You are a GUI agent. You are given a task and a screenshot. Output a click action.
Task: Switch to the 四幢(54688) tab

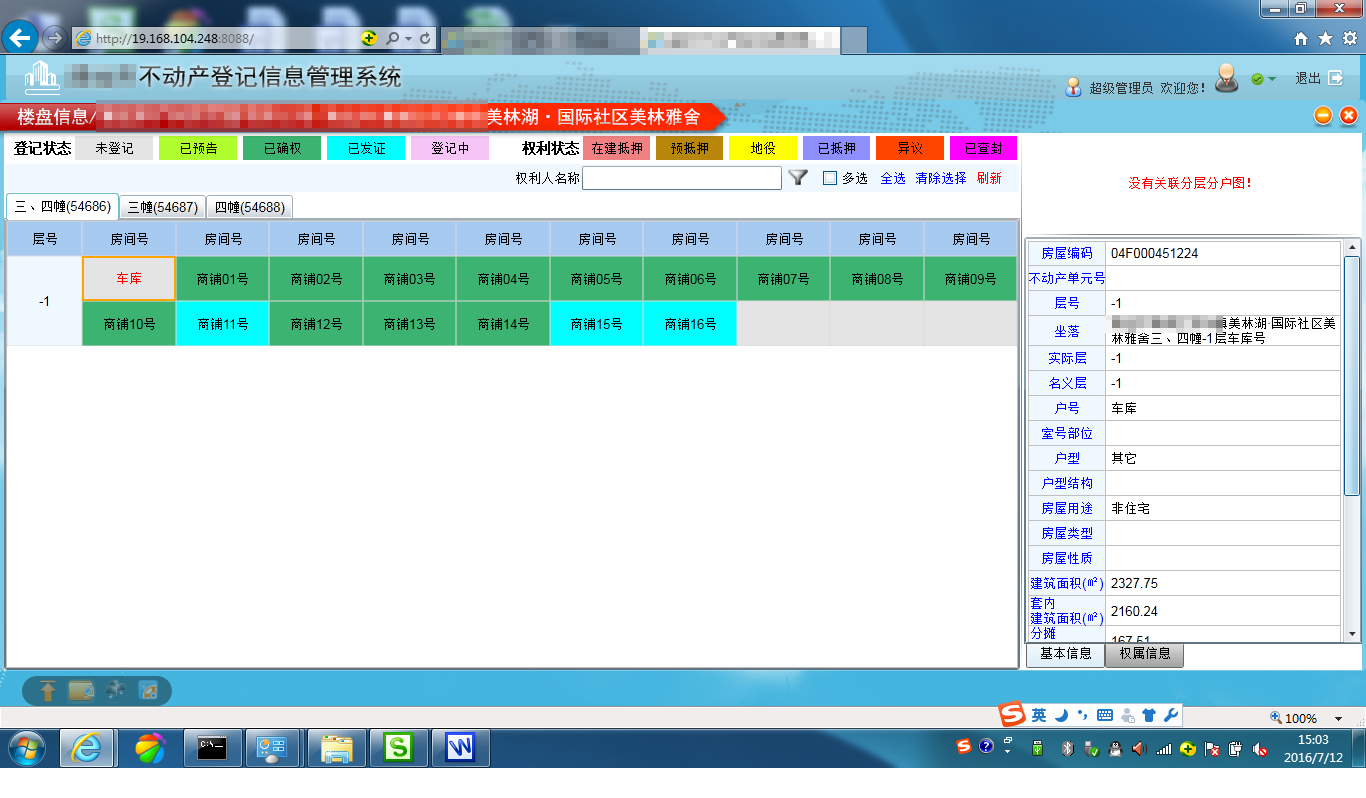(x=250, y=207)
